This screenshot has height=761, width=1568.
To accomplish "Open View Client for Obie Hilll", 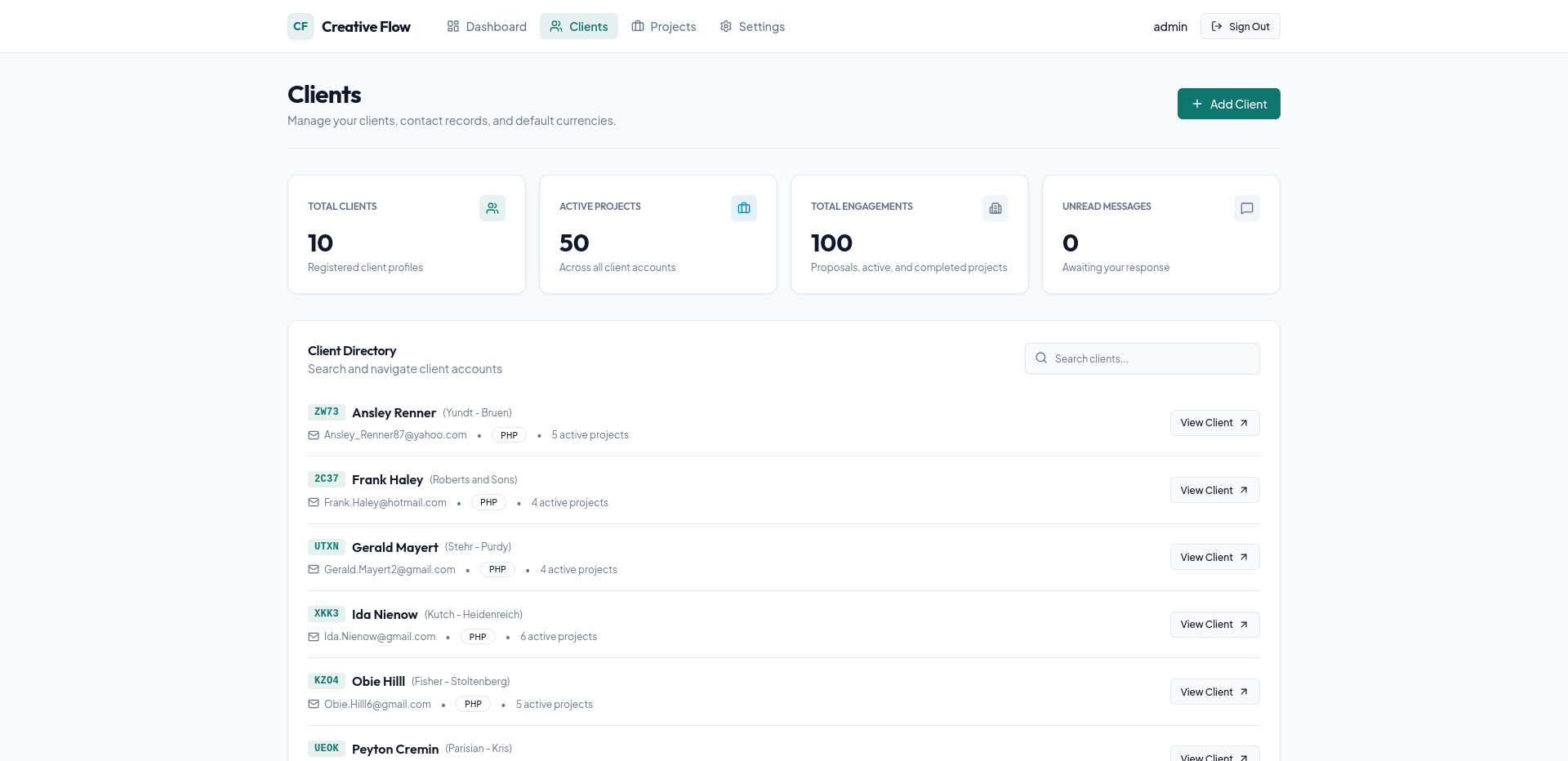I will click(1214, 692).
